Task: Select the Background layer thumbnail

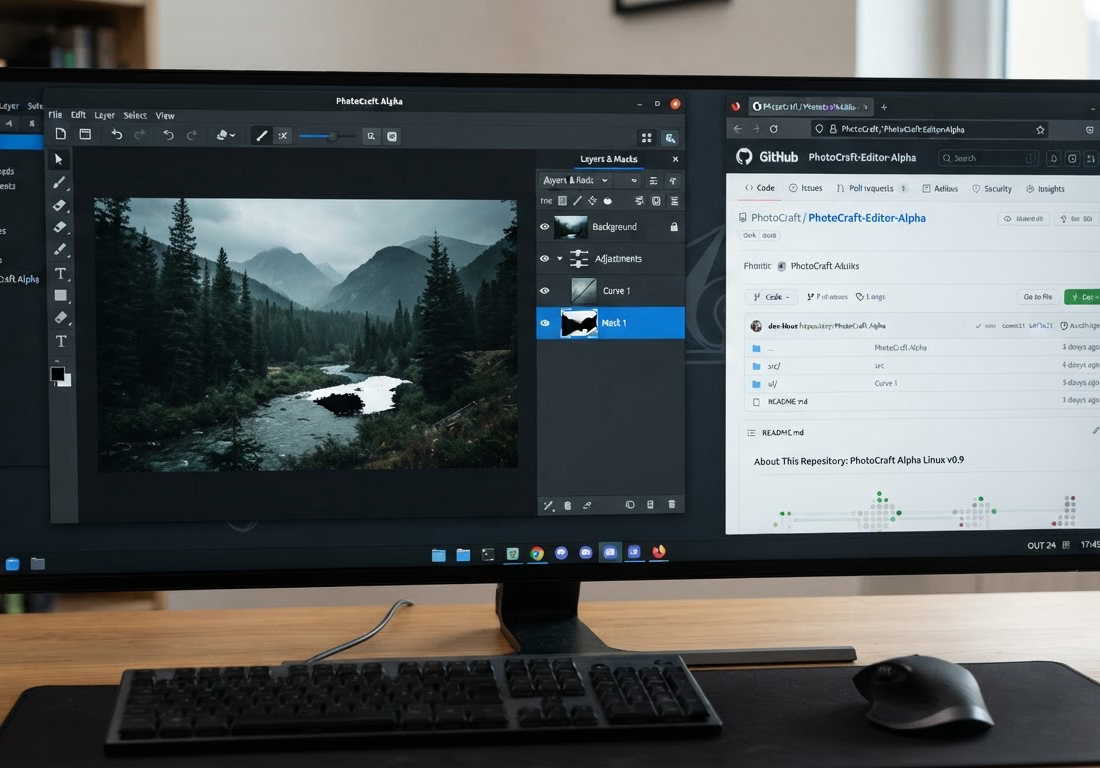Action: 570,227
